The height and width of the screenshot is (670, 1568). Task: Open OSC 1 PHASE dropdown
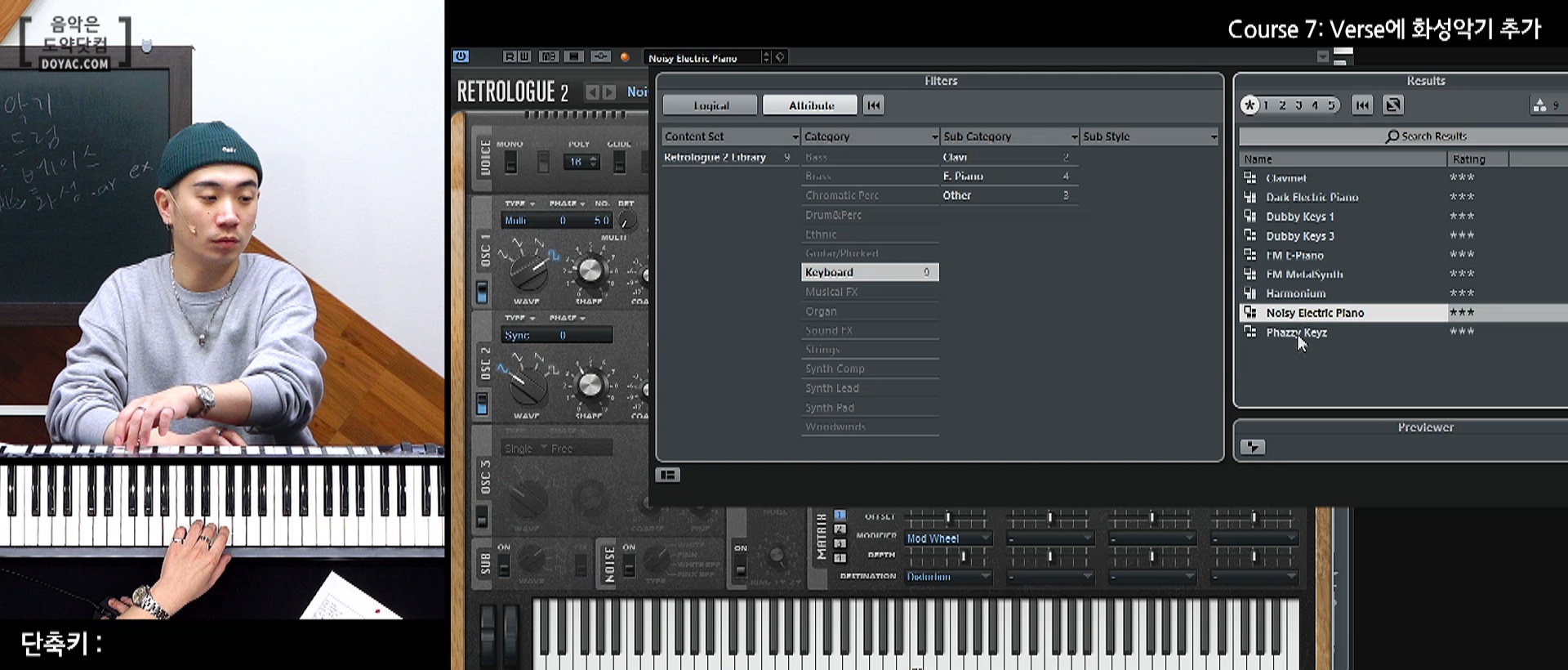(568, 203)
